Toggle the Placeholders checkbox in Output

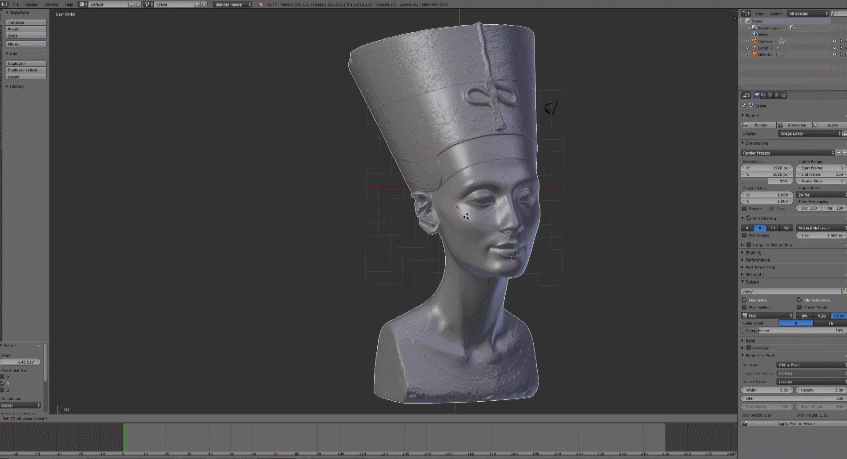(744, 307)
